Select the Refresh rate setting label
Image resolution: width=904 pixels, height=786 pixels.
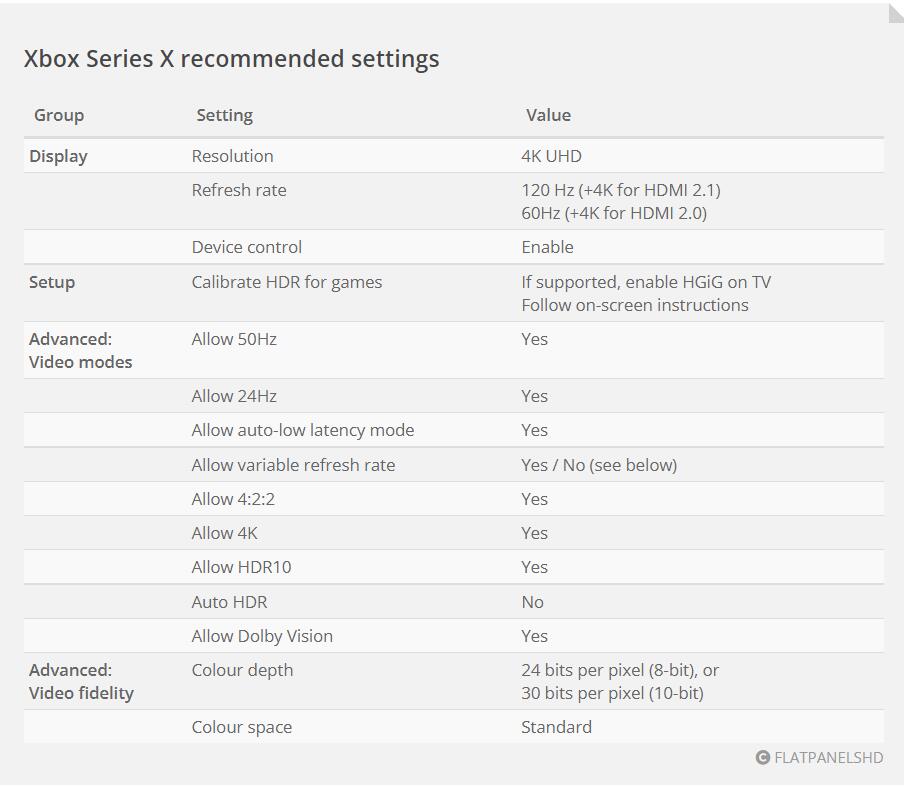[239, 190]
